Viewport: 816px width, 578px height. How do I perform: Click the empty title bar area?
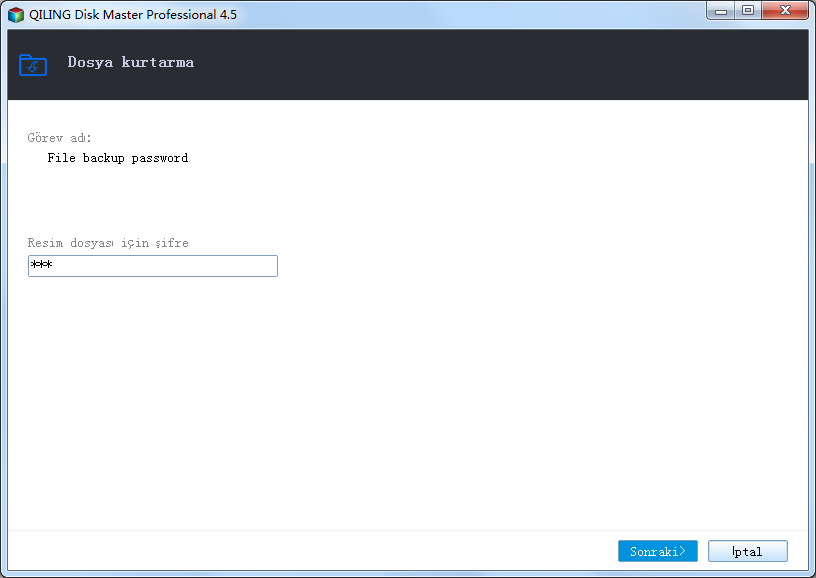click(x=468, y=15)
